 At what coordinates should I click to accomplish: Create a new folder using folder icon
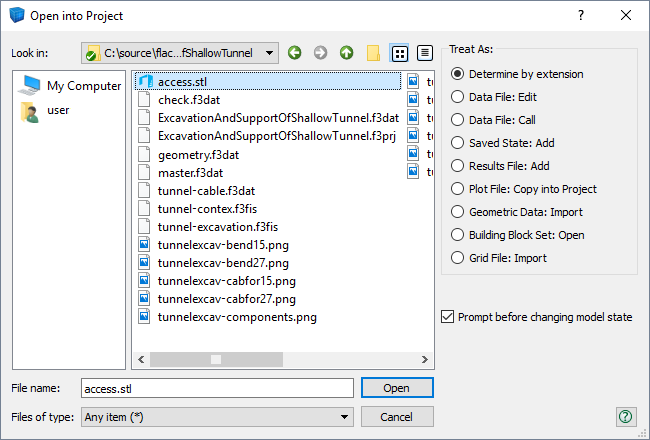click(x=373, y=53)
